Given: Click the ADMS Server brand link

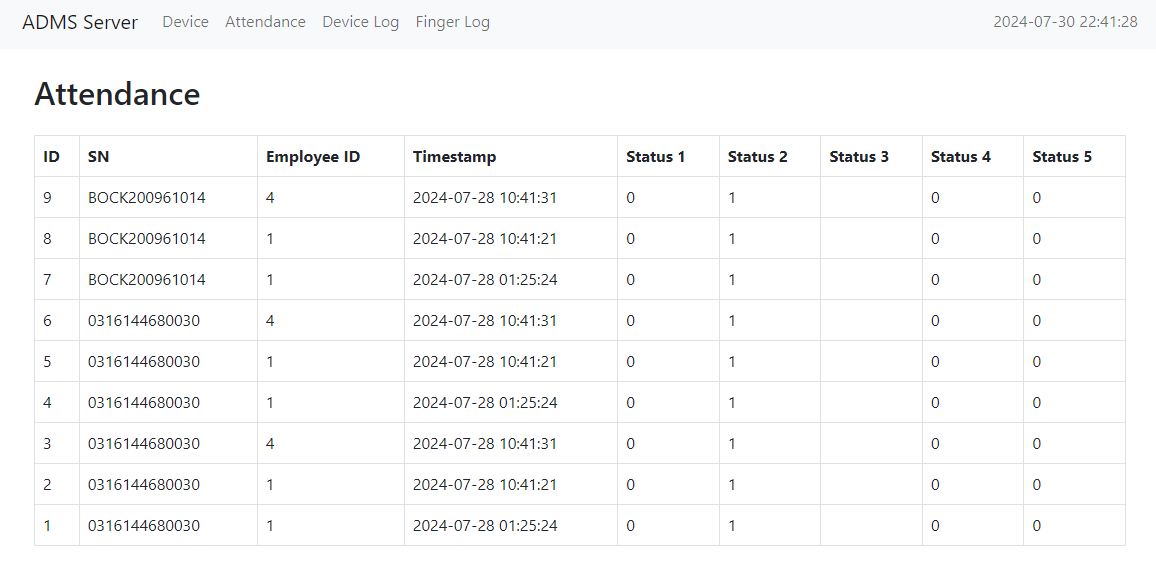Looking at the screenshot, I should [x=80, y=22].
